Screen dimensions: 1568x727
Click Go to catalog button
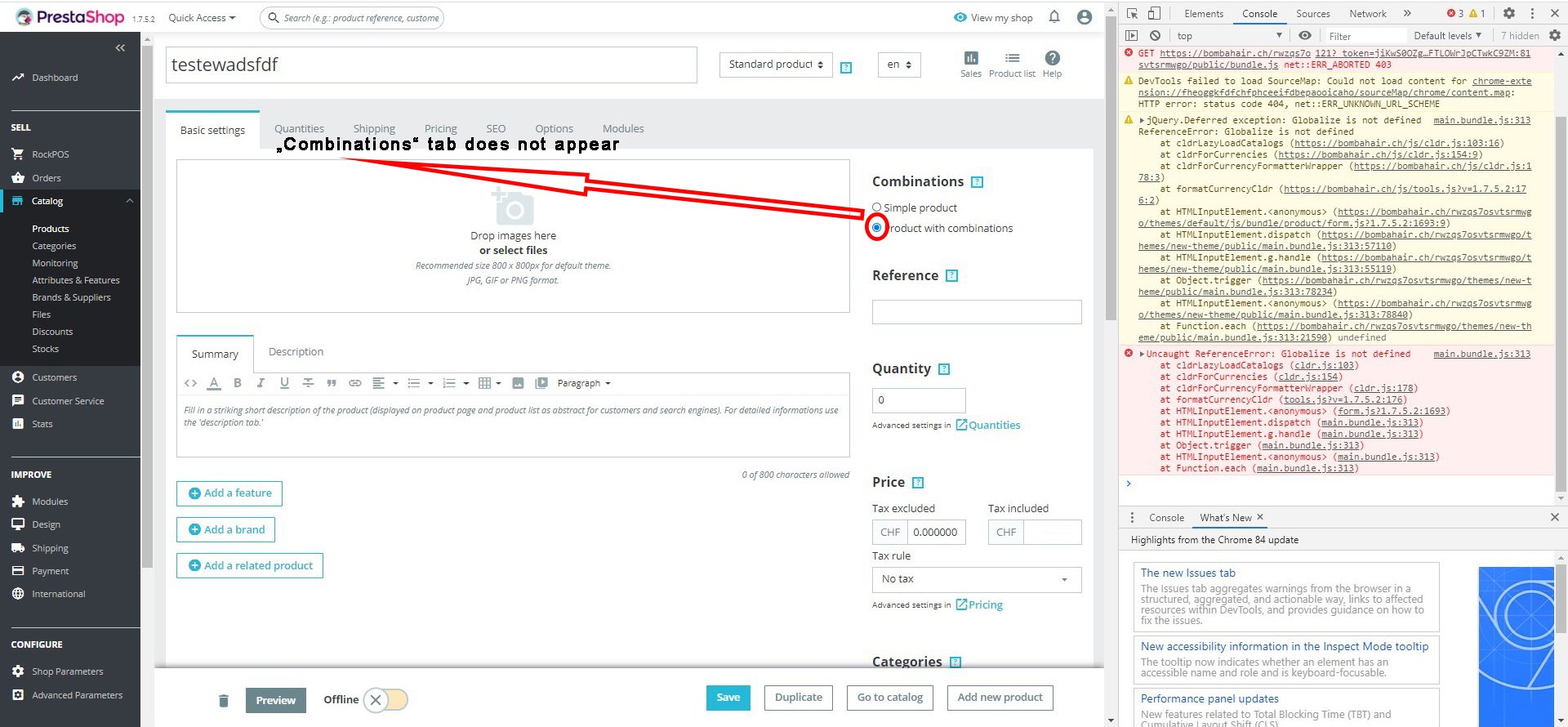(890, 698)
